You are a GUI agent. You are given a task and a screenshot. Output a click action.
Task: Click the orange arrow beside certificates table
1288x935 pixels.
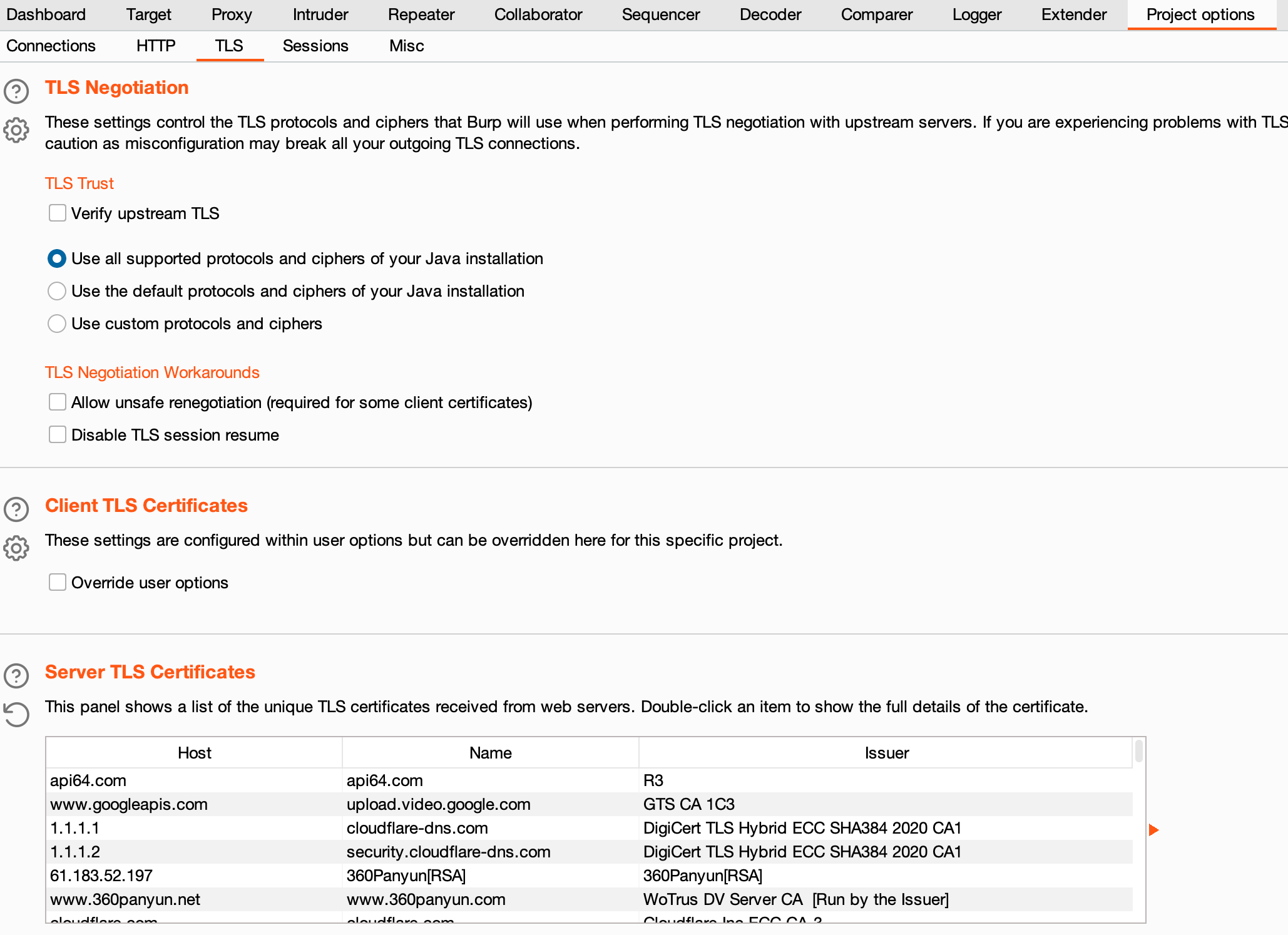pyautogui.click(x=1154, y=830)
